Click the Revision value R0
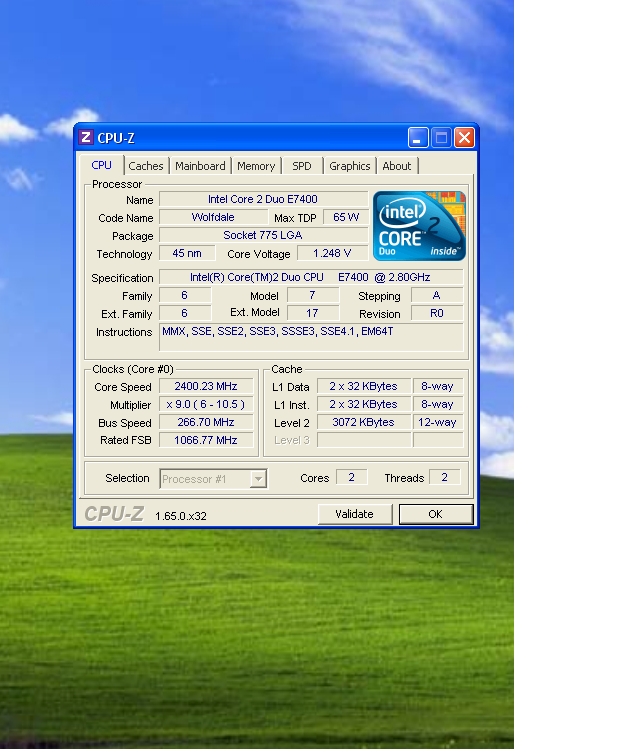Image resolution: width=640 pixels, height=749 pixels. (x=437, y=313)
